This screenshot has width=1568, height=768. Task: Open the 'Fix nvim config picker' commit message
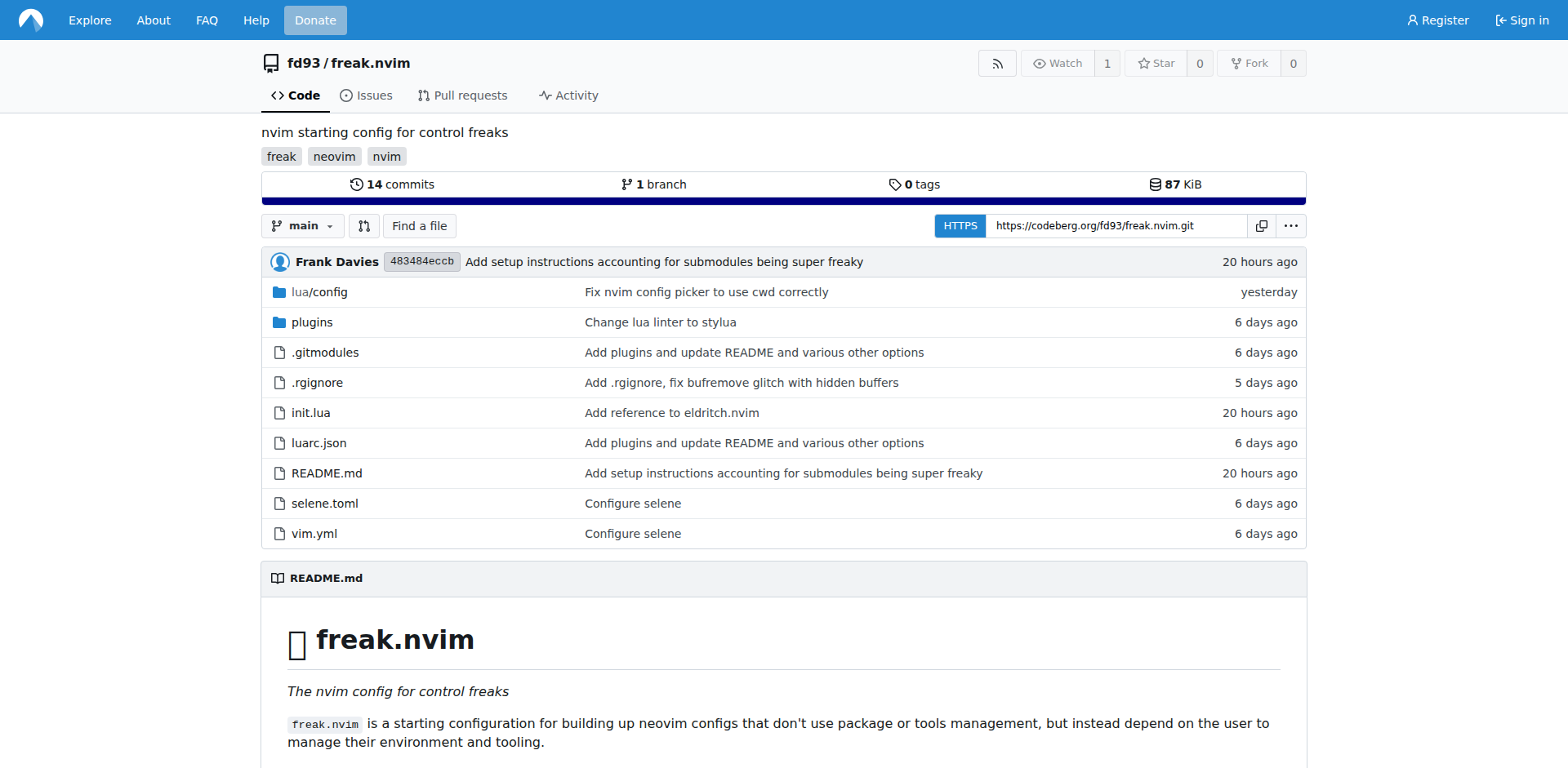pos(706,292)
